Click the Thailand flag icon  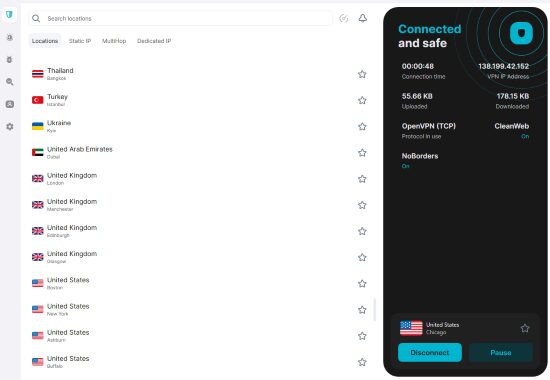point(38,74)
